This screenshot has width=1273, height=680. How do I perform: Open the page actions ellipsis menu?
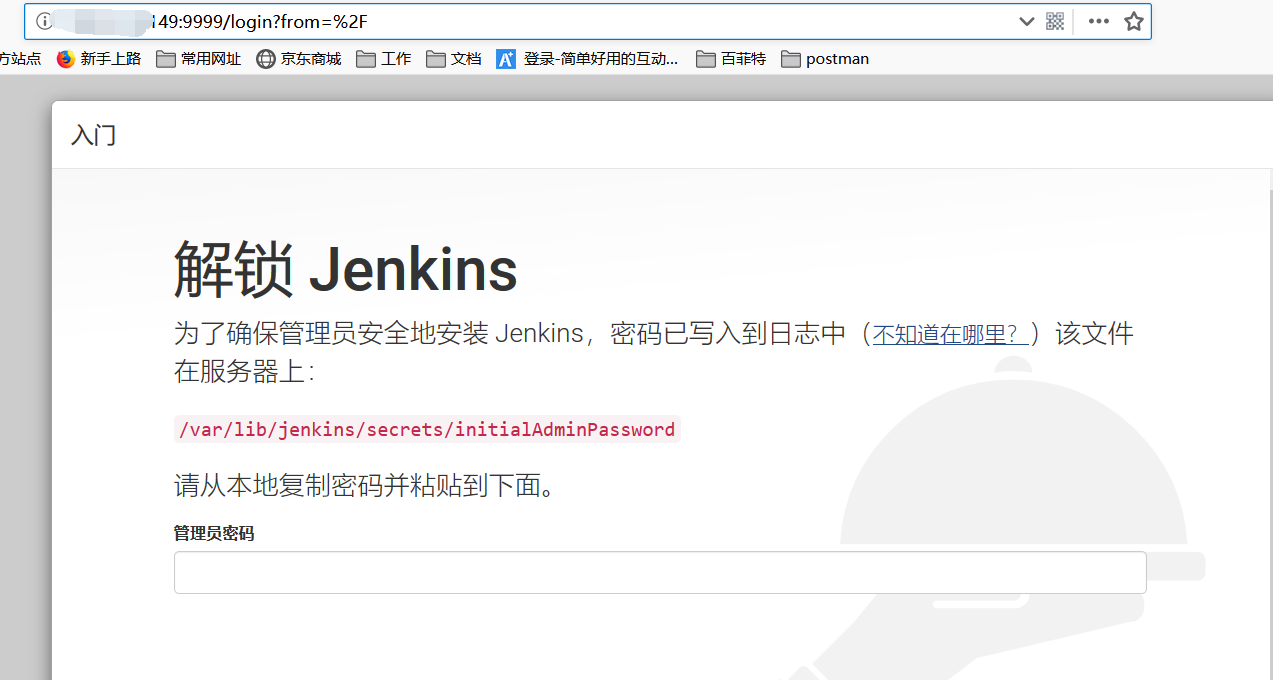tap(1098, 22)
